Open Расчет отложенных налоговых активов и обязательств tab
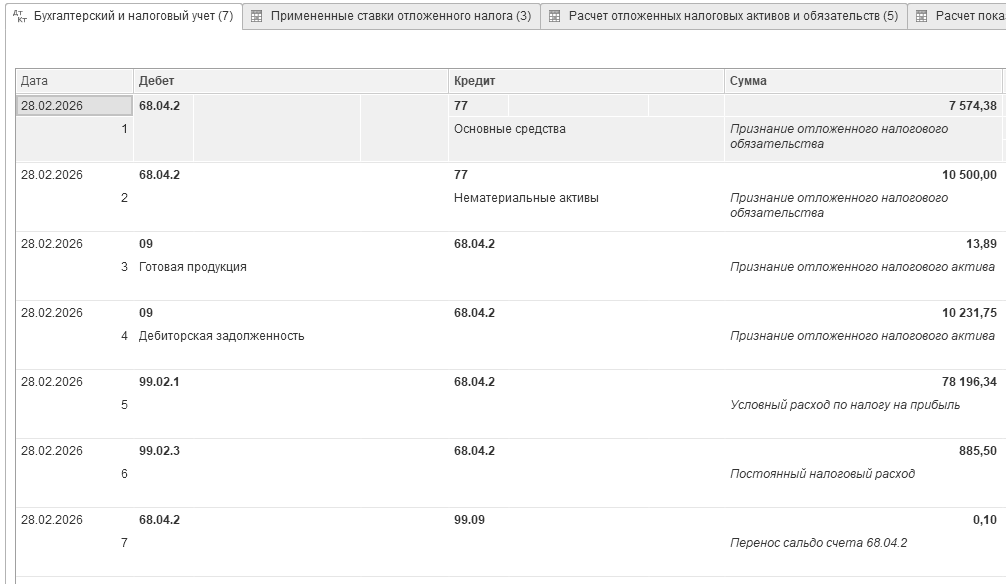This screenshot has width=1006, height=584. pos(733,16)
